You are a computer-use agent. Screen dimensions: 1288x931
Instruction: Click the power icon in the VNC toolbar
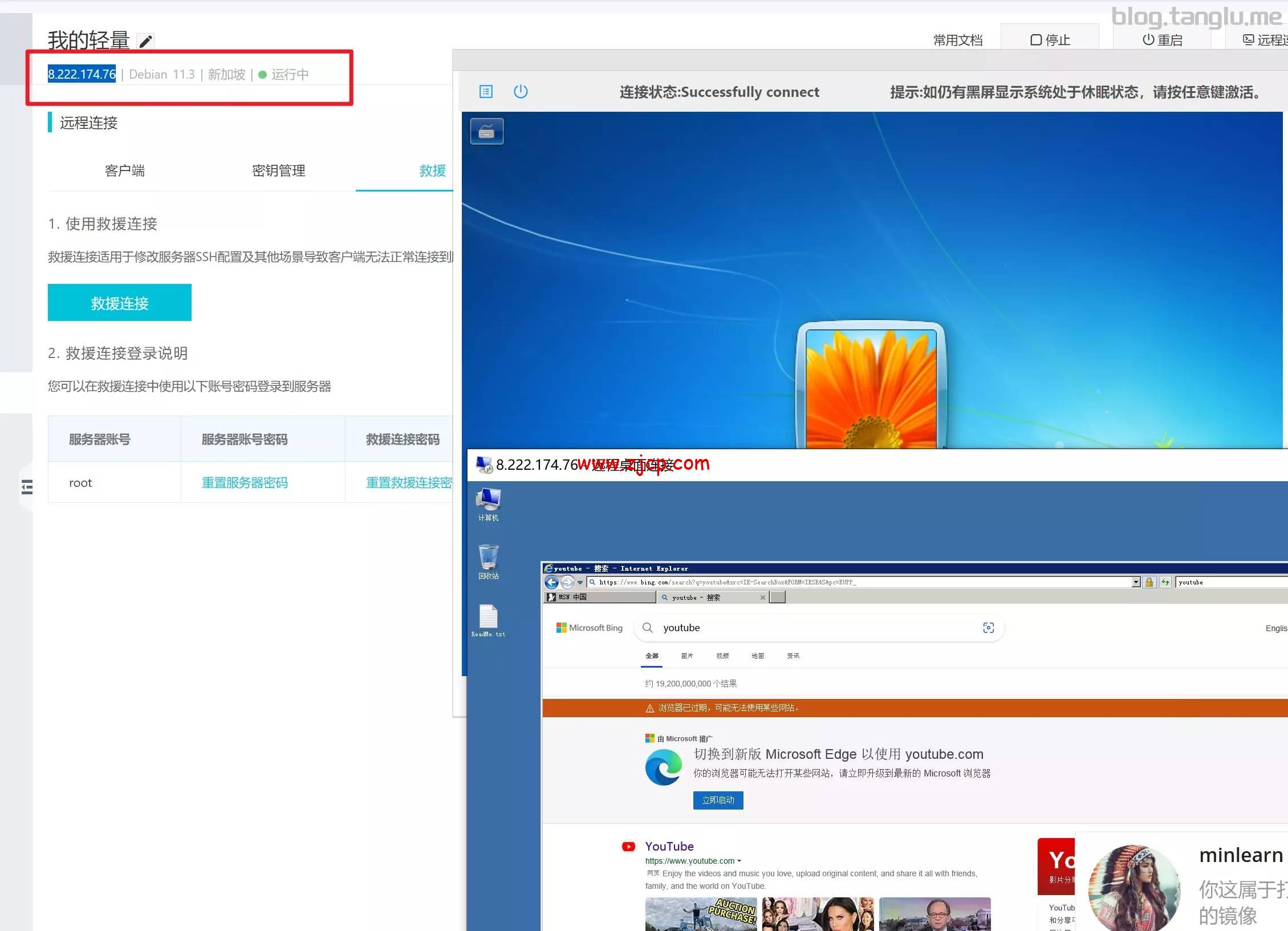tap(521, 91)
